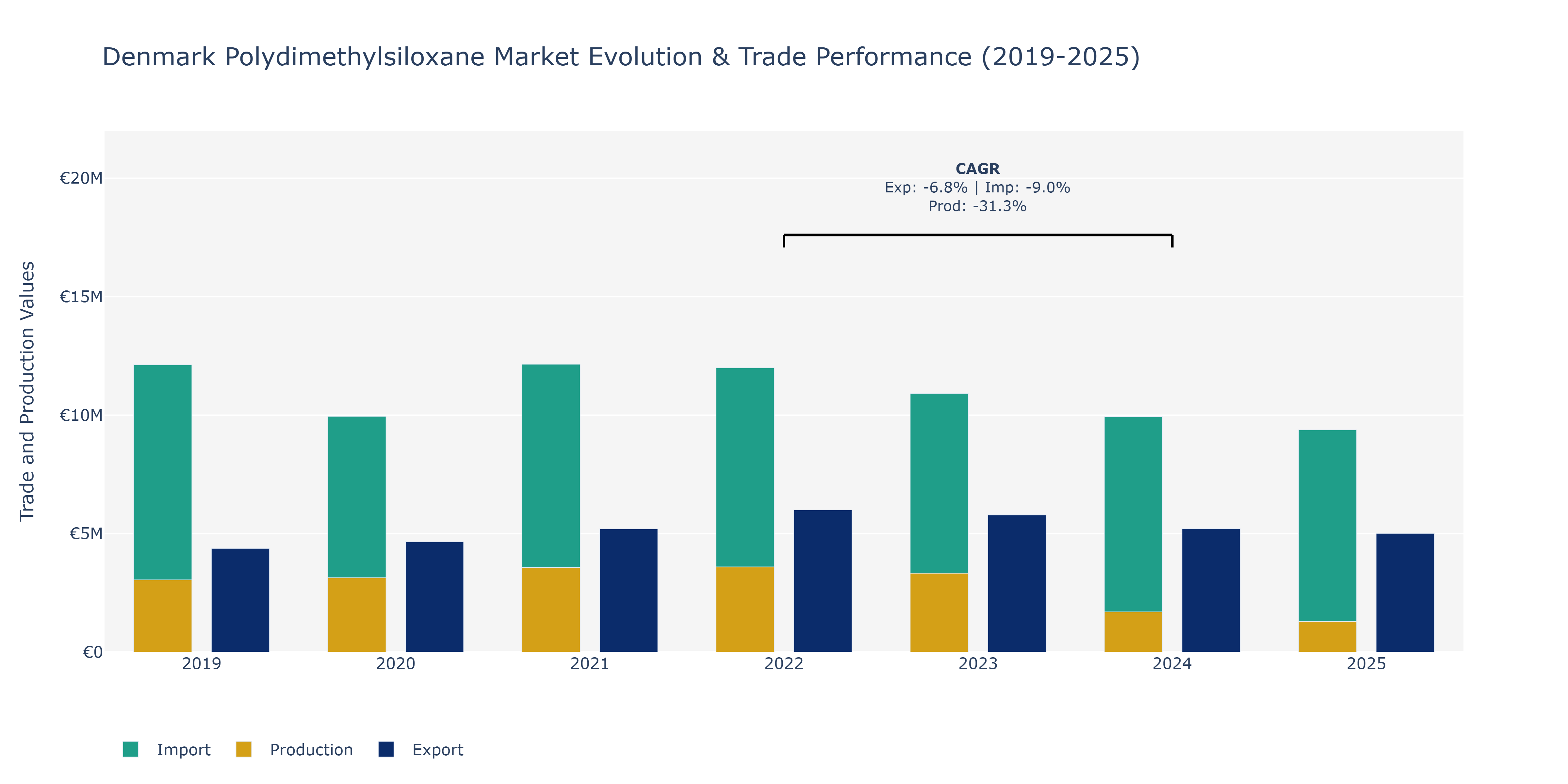Select the 2019 Export bar
The image size is (1568, 784).
point(240,600)
